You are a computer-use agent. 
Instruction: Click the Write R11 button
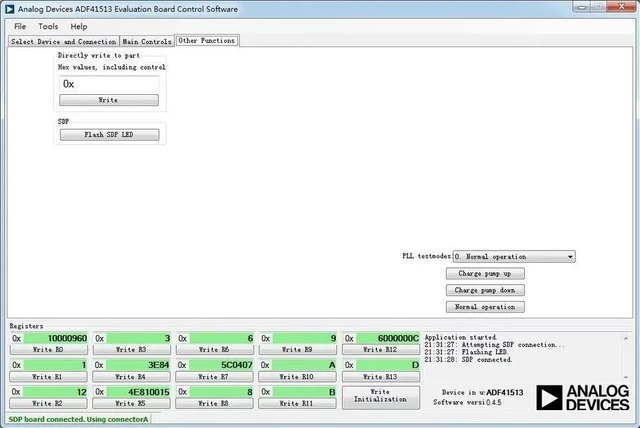pyautogui.click(x=298, y=403)
